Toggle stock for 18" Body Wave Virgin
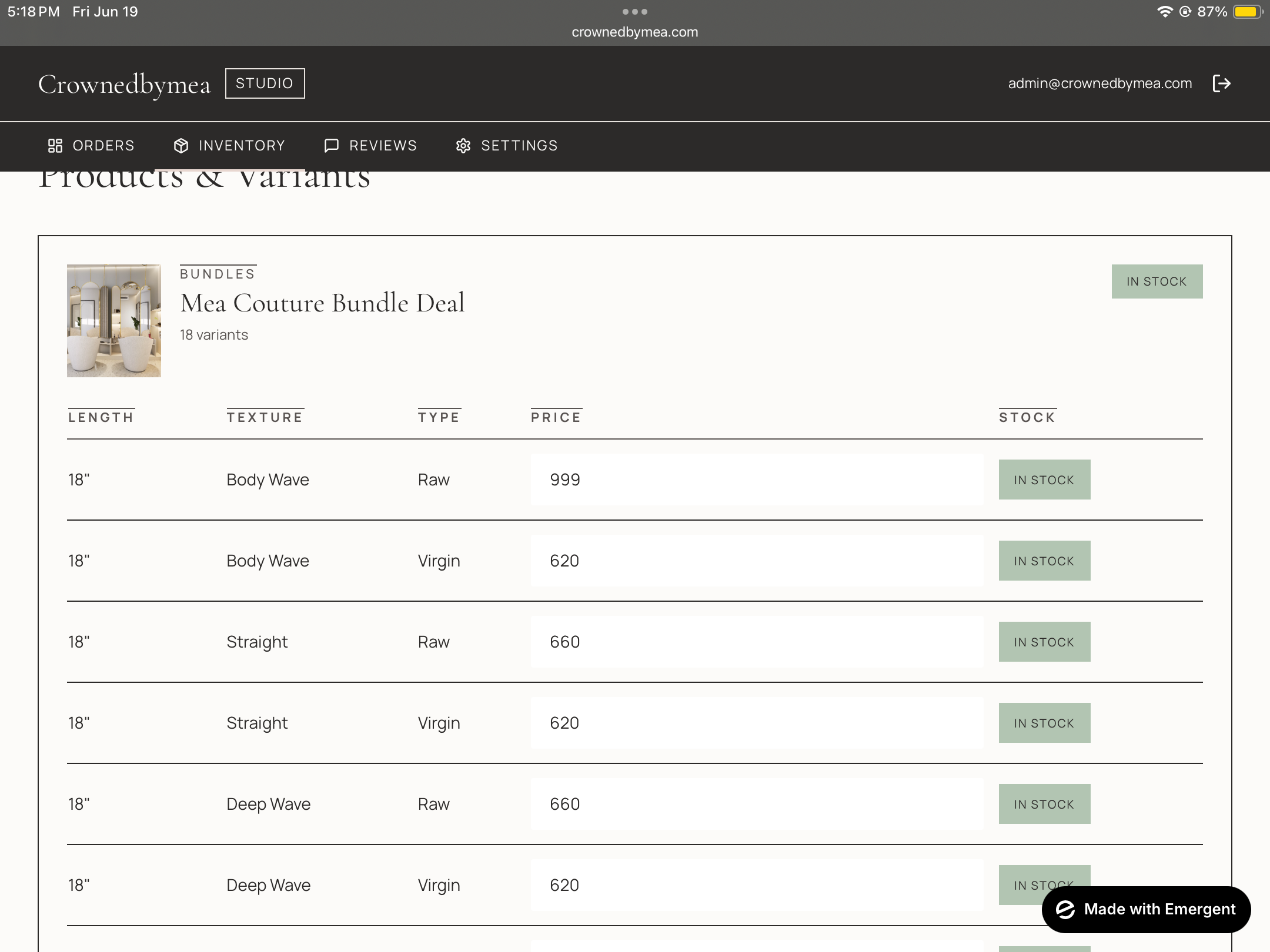 point(1045,561)
